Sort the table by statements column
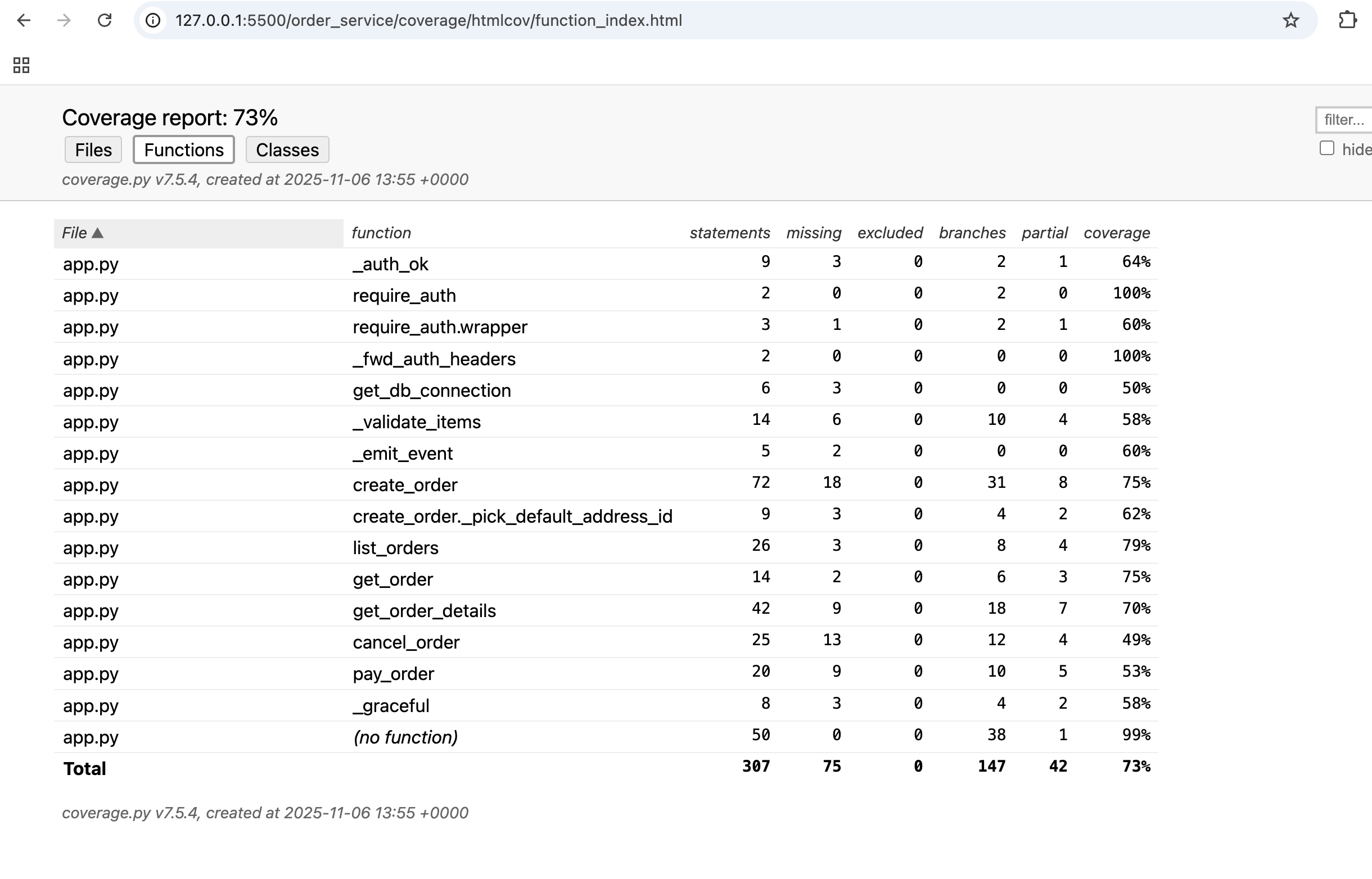 tap(729, 233)
